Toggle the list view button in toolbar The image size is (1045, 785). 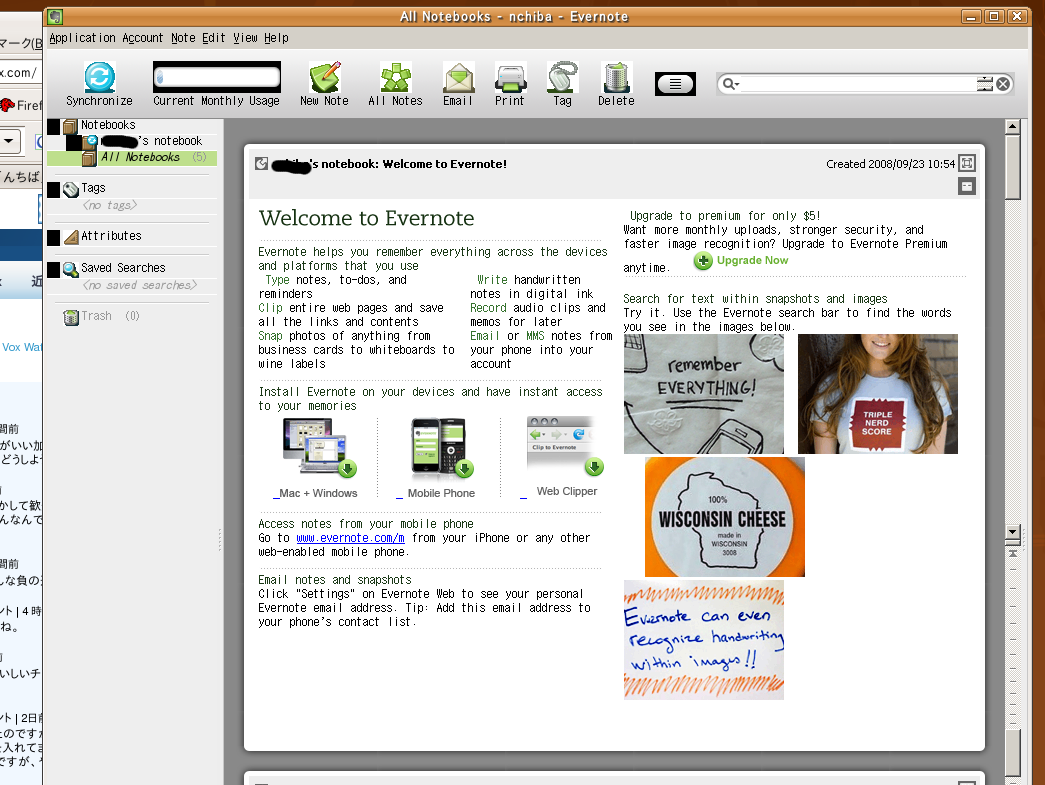[675, 84]
